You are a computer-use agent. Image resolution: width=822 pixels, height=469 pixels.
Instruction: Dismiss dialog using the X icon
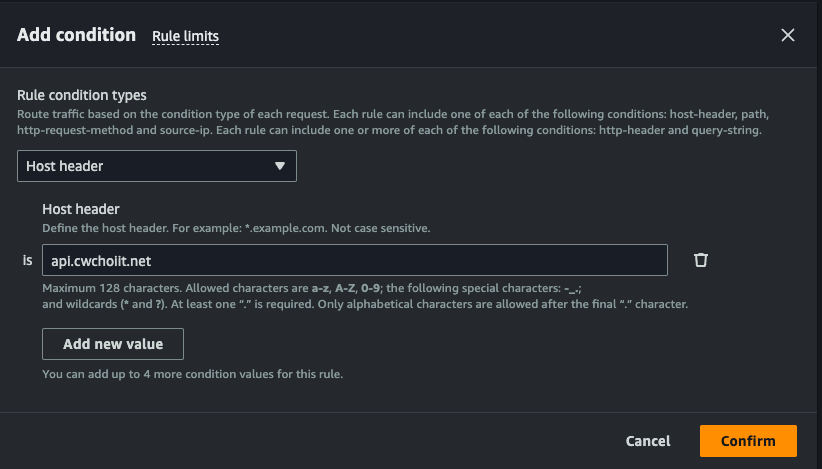(x=787, y=35)
